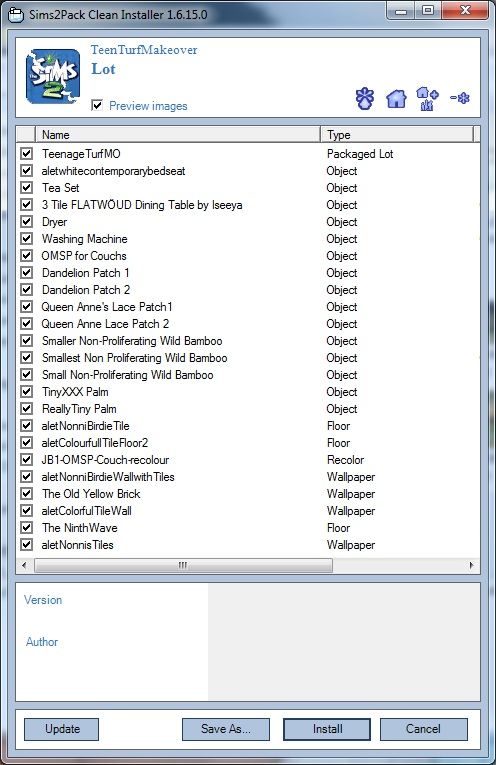The height and width of the screenshot is (765, 496).
Task: Uncheck the aletColourfullTileFloor2 checkbox
Action: pyautogui.click(x=26, y=443)
